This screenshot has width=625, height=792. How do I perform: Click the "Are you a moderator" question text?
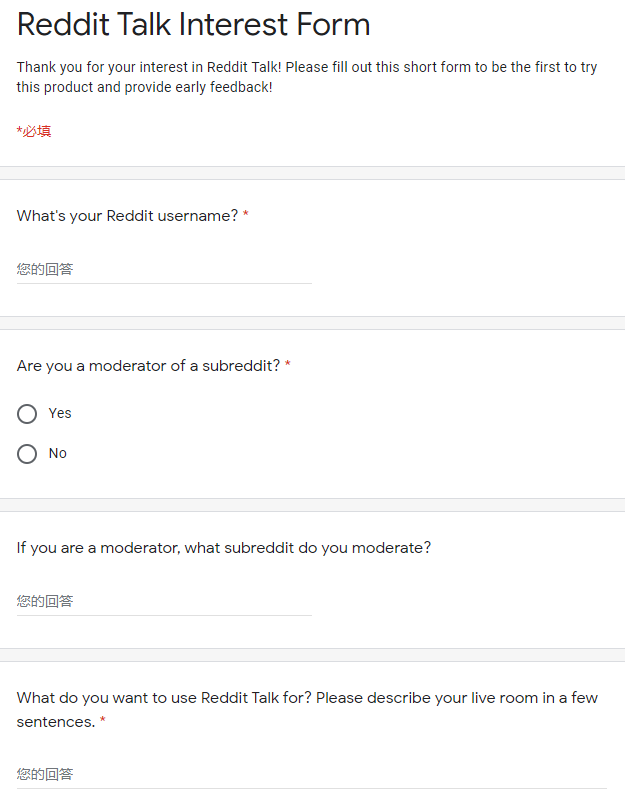coord(148,366)
